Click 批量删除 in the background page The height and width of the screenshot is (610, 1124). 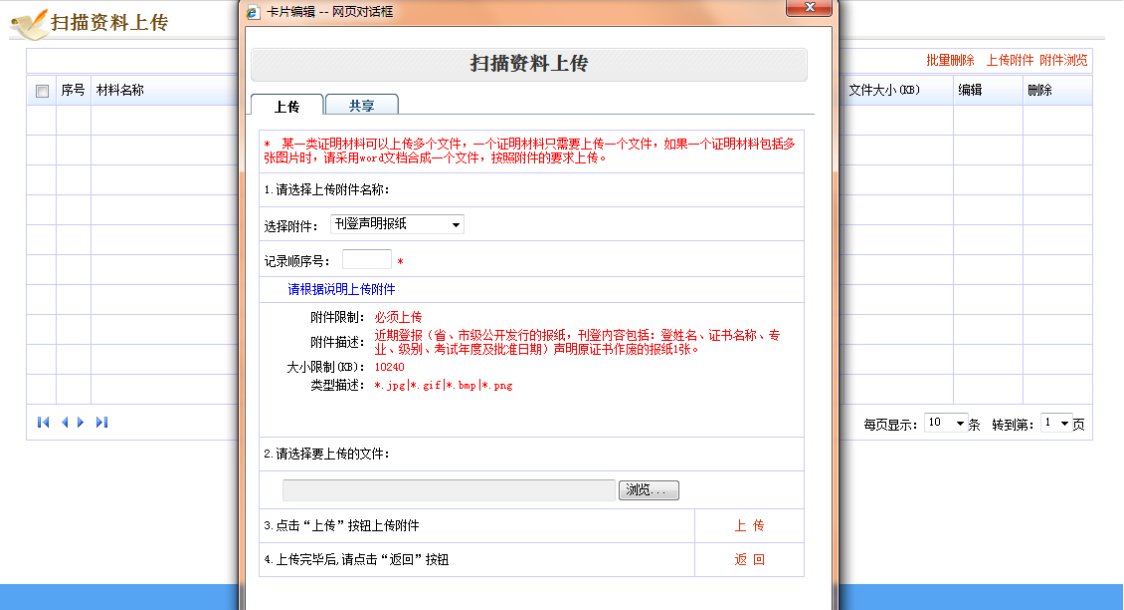[x=950, y=60]
